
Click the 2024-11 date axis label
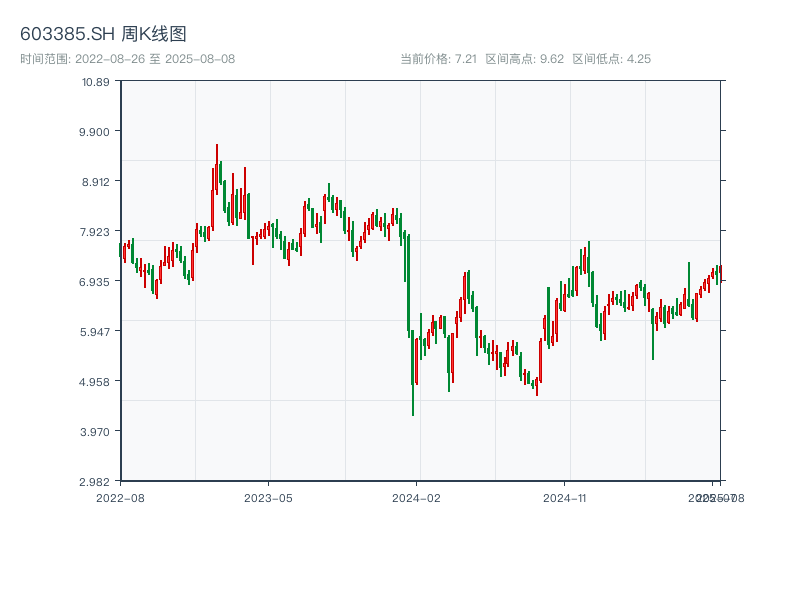coord(564,497)
